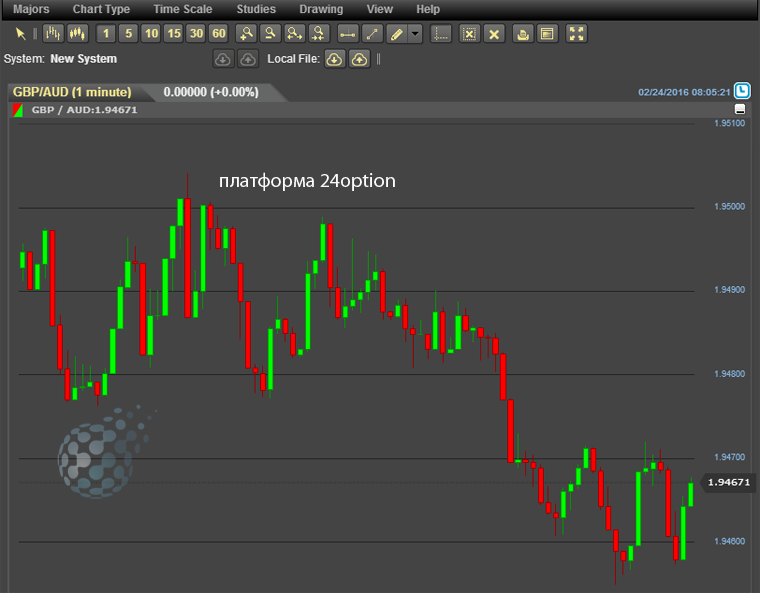
Task: Click the 1.94900 price axis label
Action: (x=729, y=290)
